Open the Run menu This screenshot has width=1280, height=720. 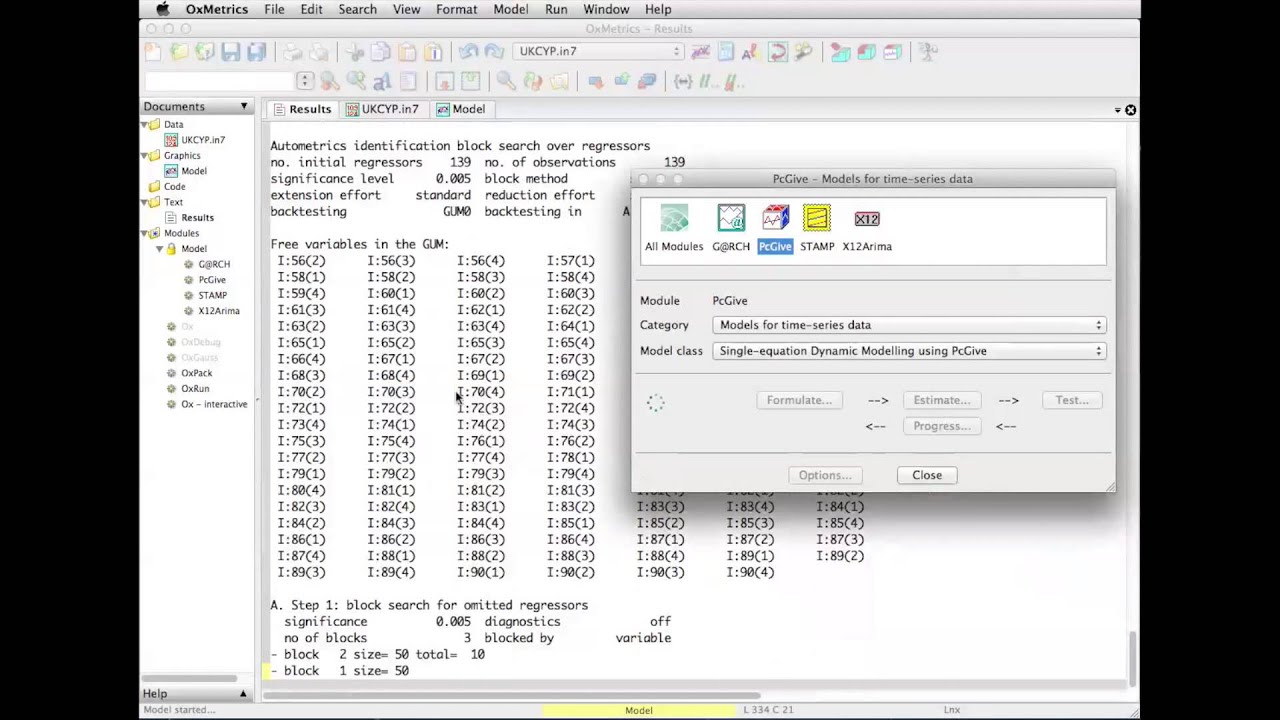tap(556, 9)
